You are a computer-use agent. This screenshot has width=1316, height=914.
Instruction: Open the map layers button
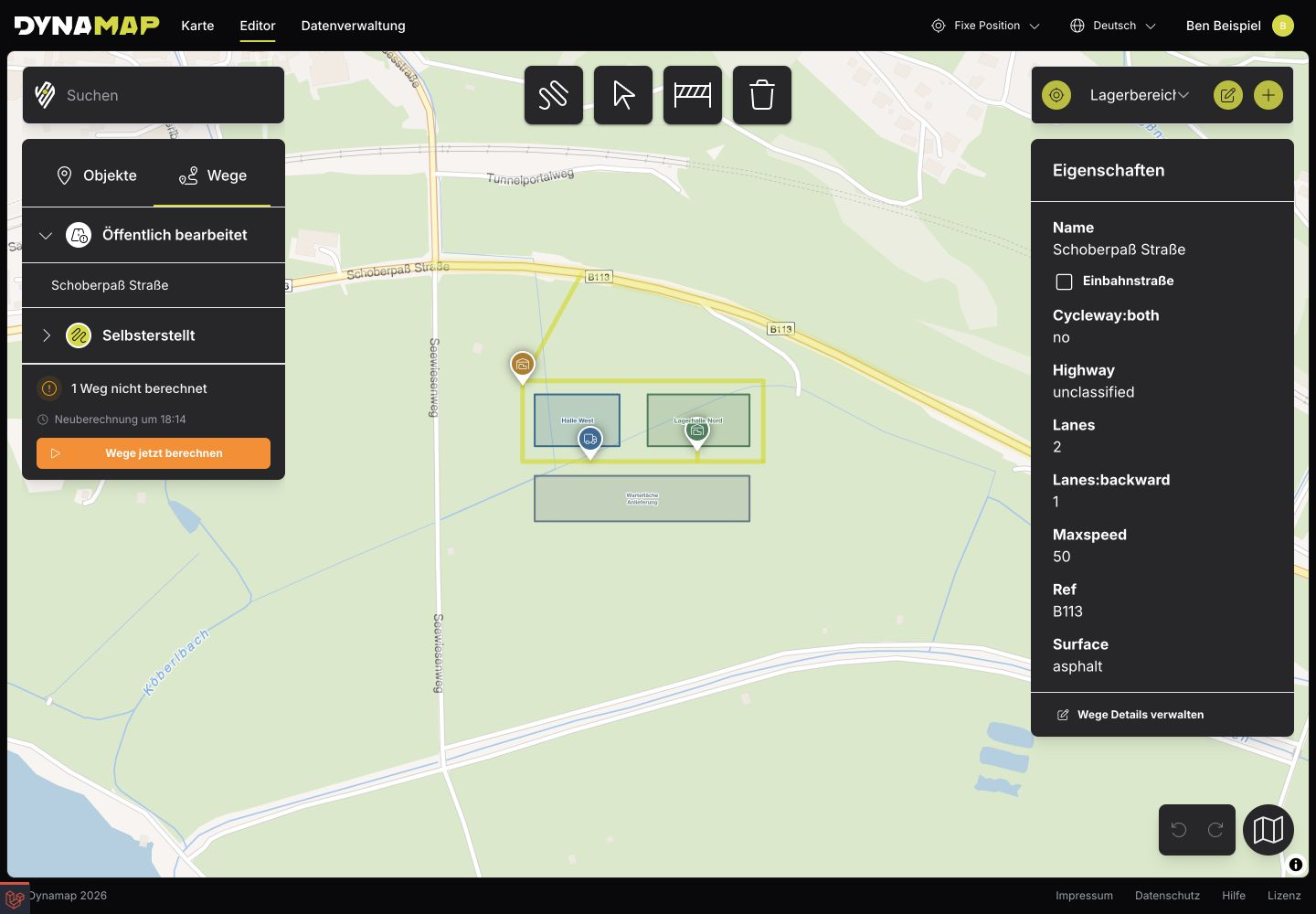[1268, 830]
